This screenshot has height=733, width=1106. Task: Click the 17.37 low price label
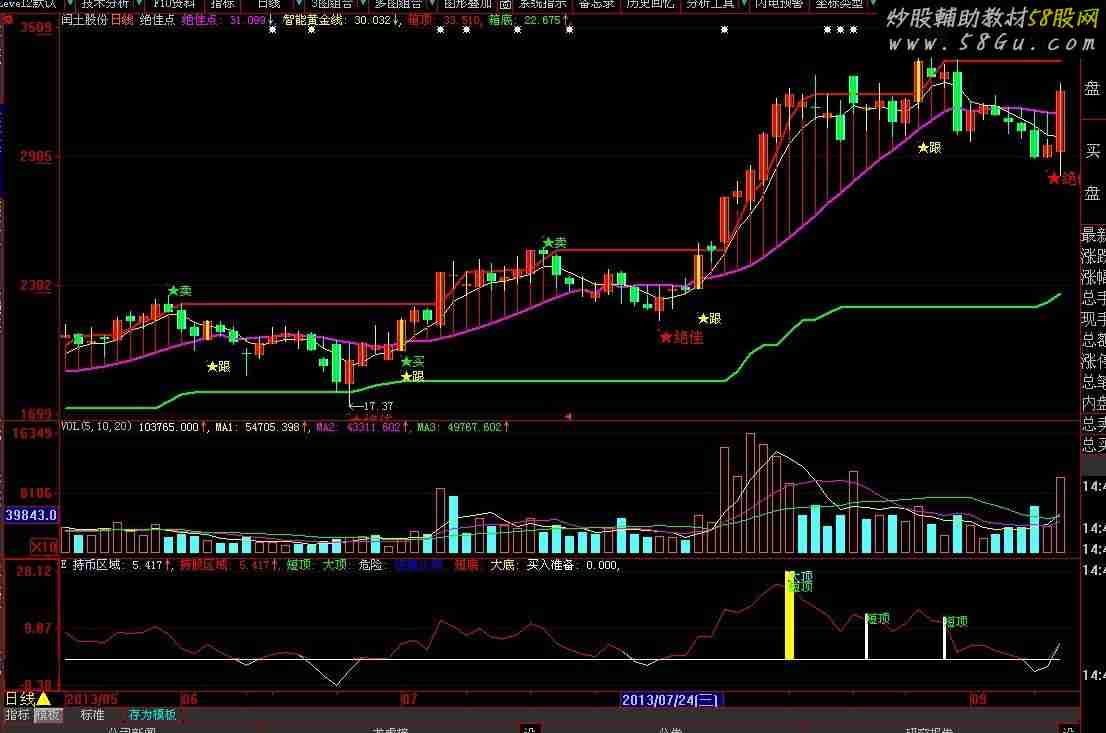pyautogui.click(x=378, y=406)
